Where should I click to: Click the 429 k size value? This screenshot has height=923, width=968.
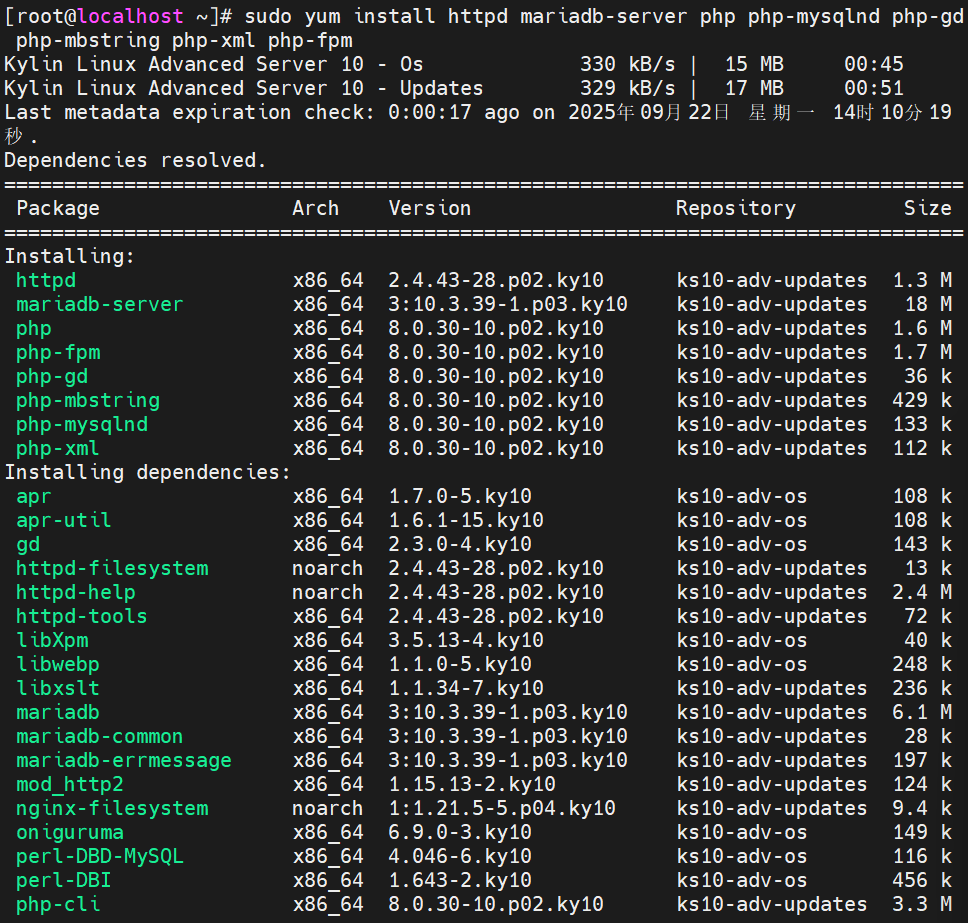922,401
